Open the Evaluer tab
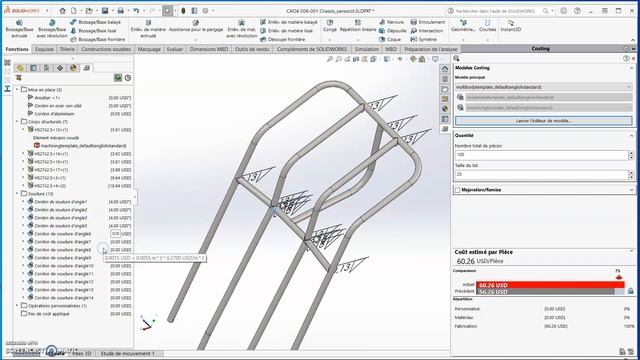 [x=175, y=49]
